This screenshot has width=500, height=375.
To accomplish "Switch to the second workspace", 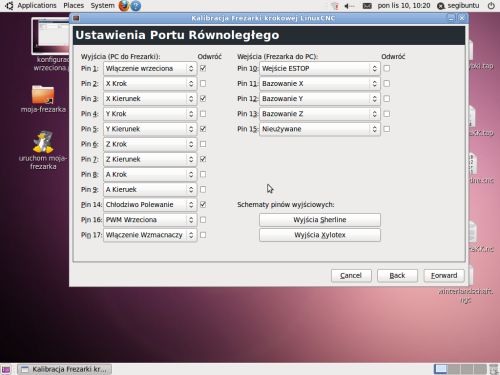I will point(454,369).
